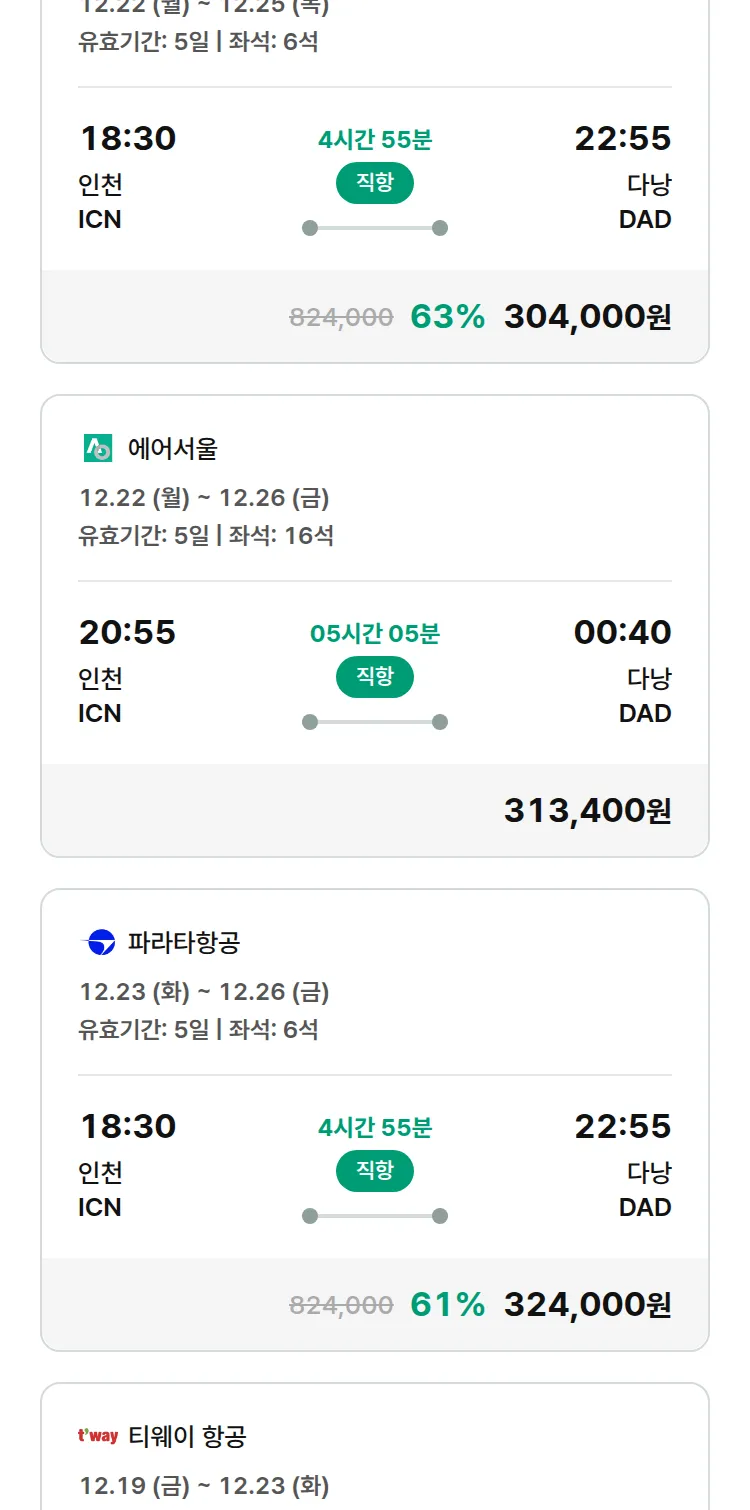Tap the 티웨이 항공 airline name
Image resolution: width=750 pixels, height=1510 pixels.
(x=187, y=1436)
